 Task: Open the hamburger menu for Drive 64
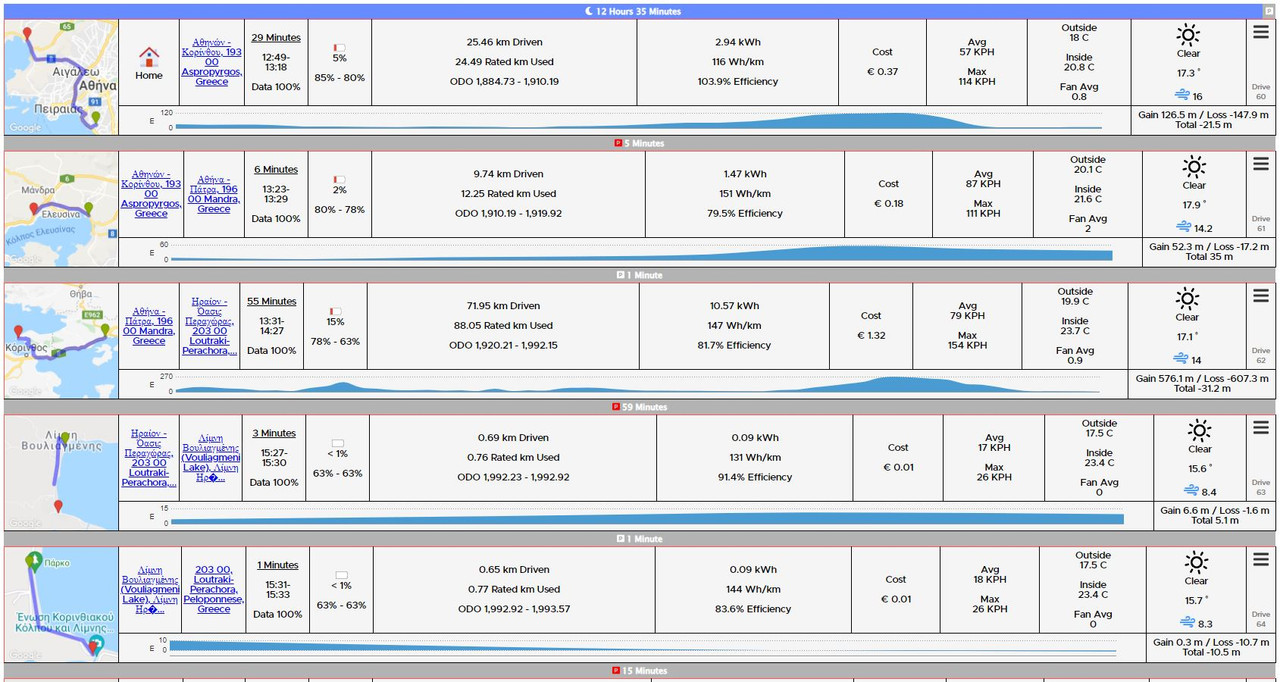coord(1261,560)
